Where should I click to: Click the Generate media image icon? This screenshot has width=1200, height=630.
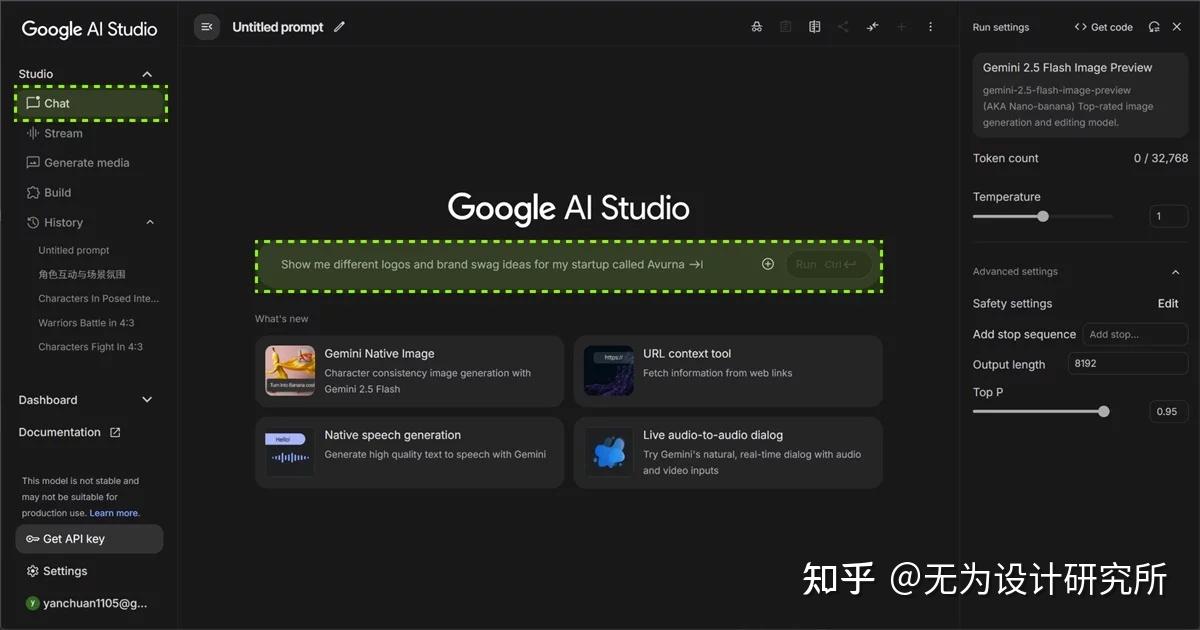33,162
